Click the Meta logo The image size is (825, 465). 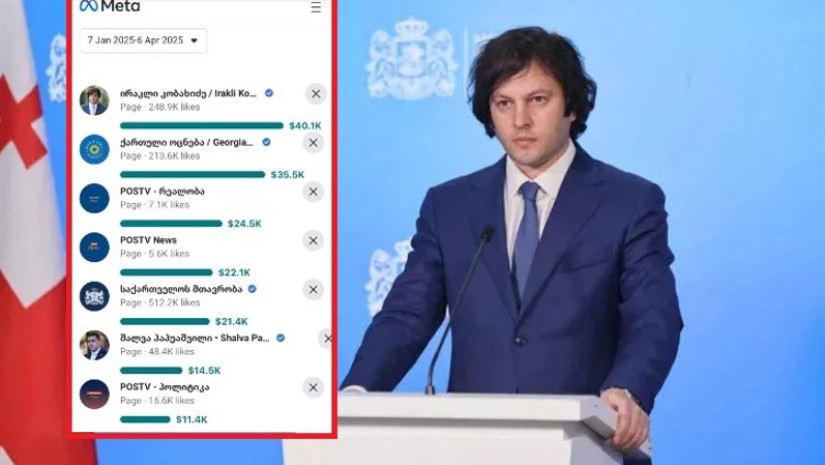coord(110,6)
